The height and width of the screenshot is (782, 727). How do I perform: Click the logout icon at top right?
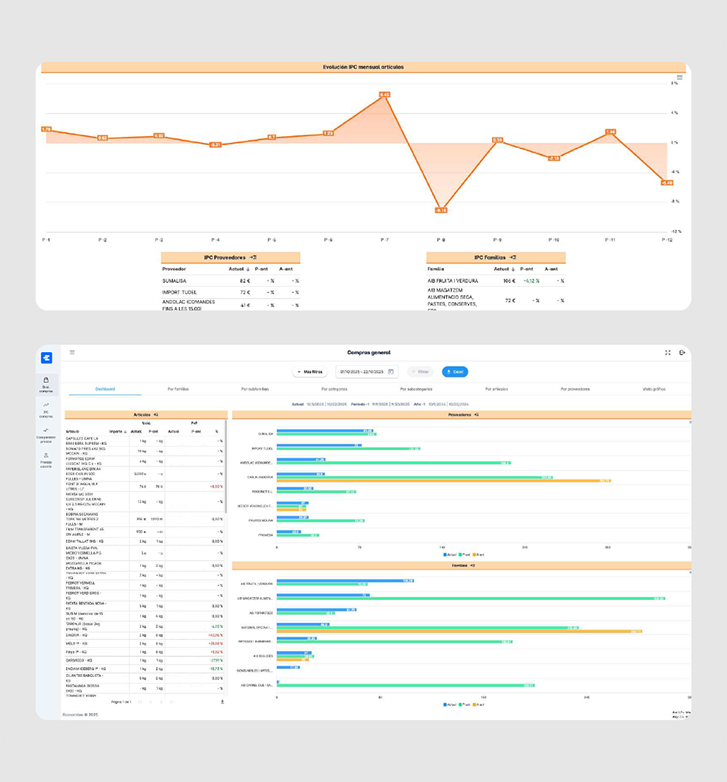point(682,353)
